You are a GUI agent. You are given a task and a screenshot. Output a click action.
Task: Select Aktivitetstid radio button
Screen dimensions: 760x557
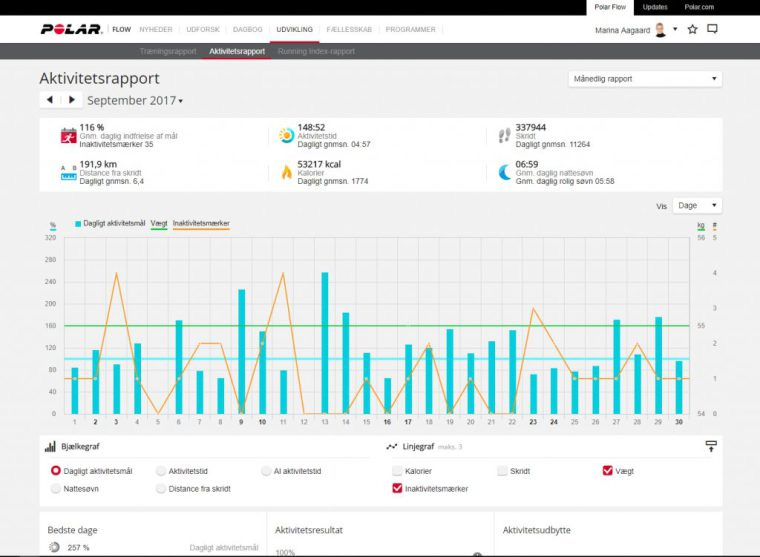(161, 471)
